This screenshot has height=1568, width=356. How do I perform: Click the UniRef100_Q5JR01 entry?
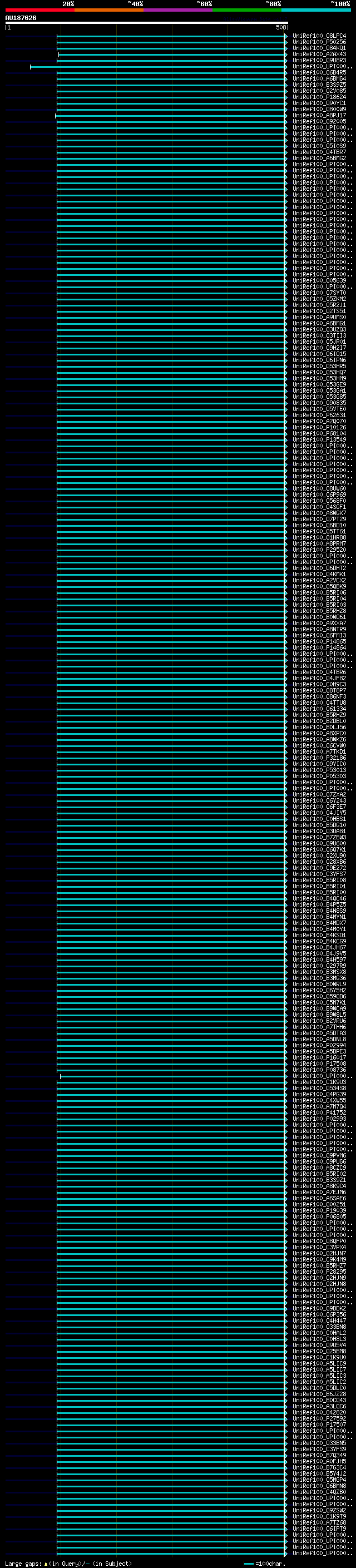click(319, 342)
